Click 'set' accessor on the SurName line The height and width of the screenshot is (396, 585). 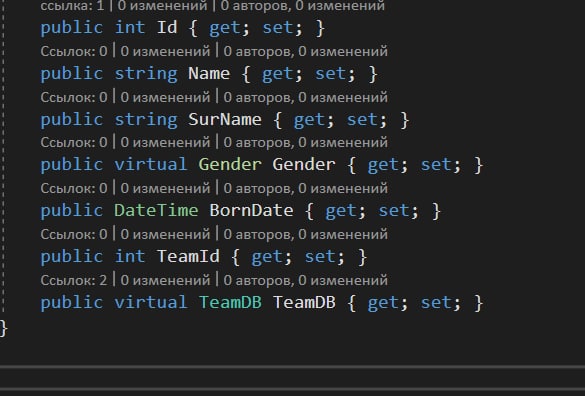click(x=362, y=119)
